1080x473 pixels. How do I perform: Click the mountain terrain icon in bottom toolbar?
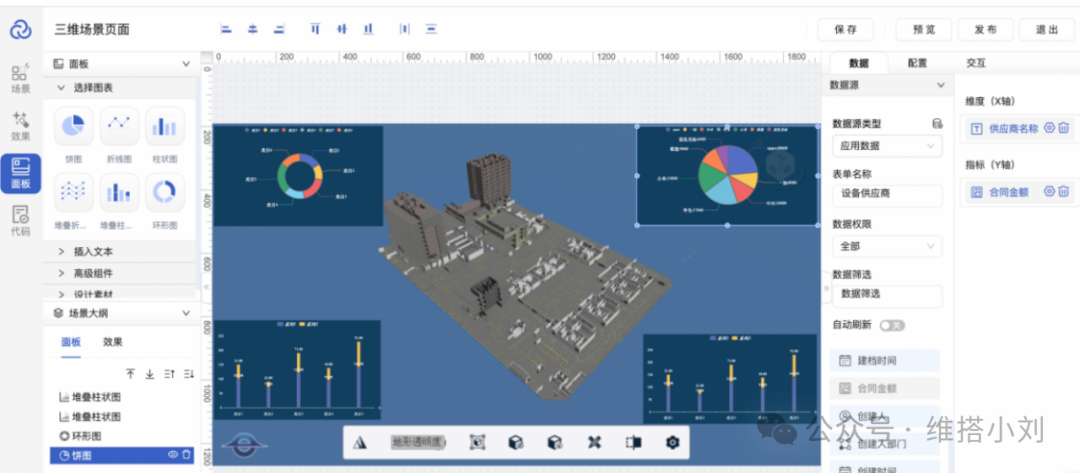[x=359, y=443]
